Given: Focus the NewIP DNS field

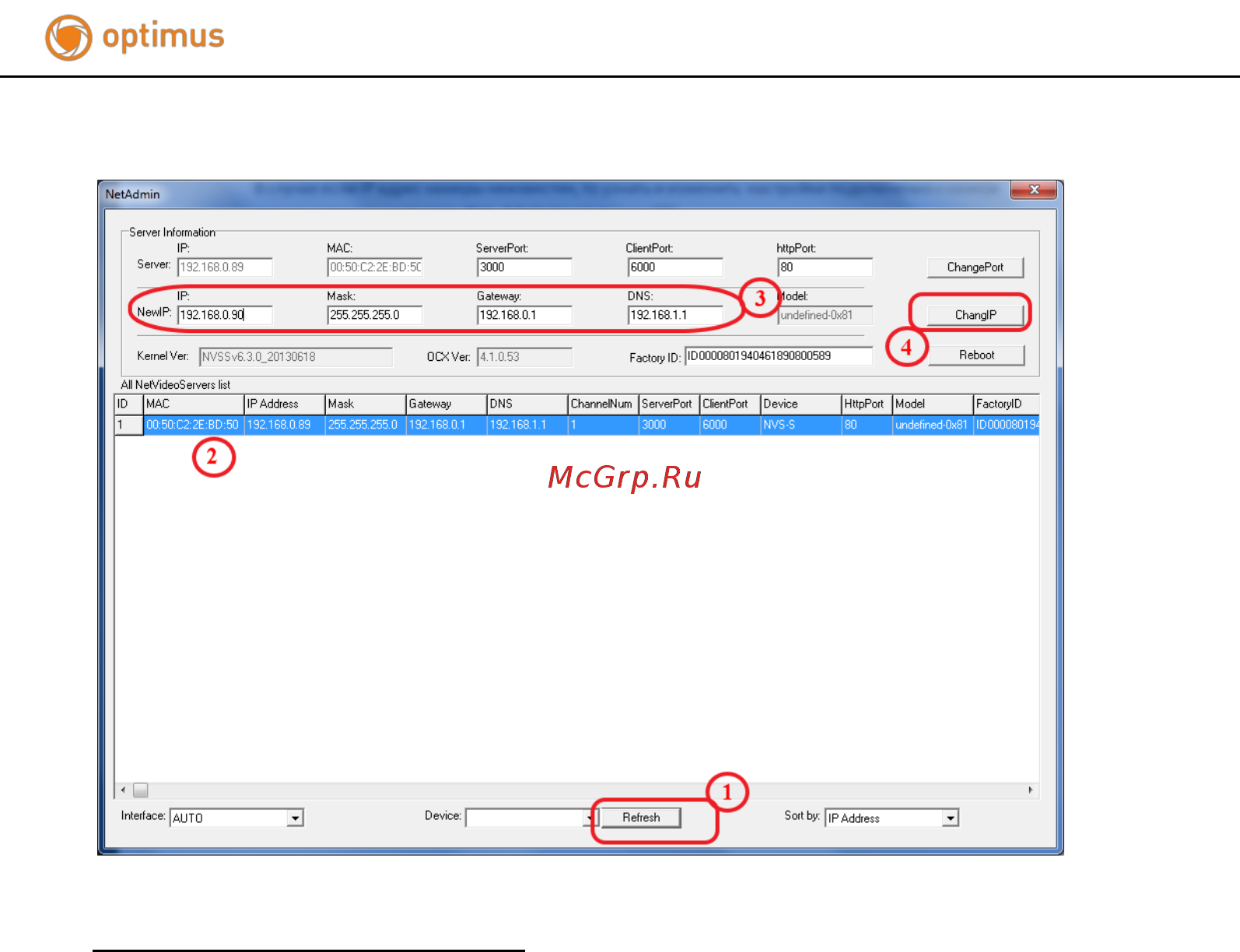Looking at the screenshot, I should 675,315.
